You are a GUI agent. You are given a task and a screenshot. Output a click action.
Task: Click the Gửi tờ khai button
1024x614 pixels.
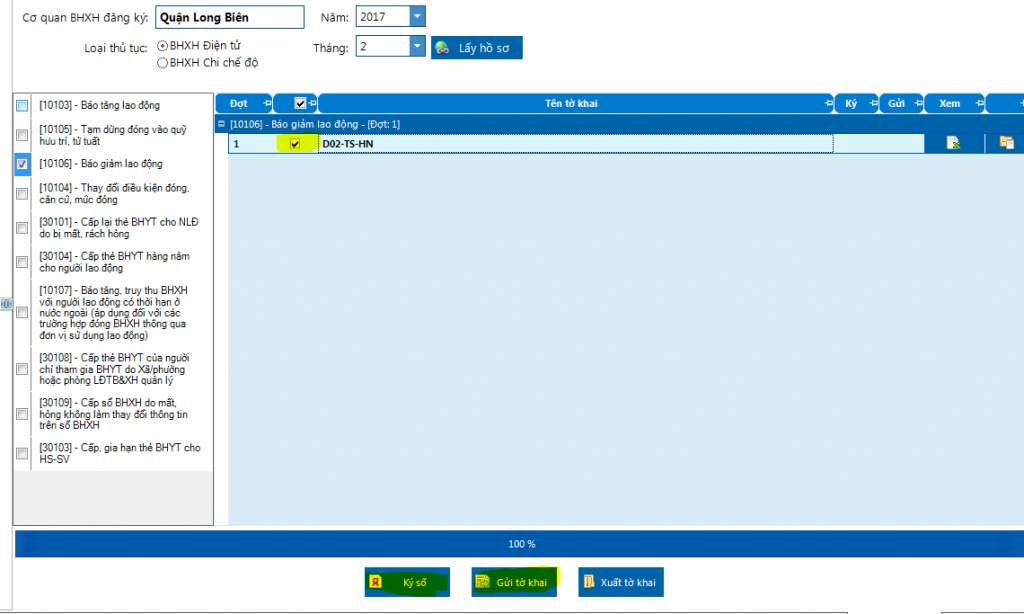point(514,582)
